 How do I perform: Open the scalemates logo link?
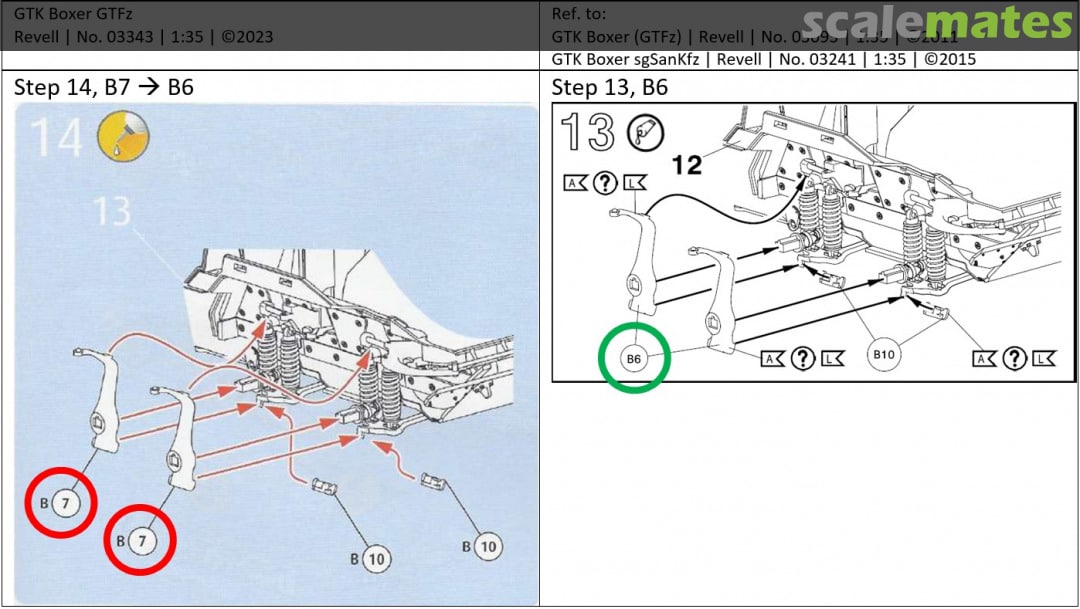(936, 23)
